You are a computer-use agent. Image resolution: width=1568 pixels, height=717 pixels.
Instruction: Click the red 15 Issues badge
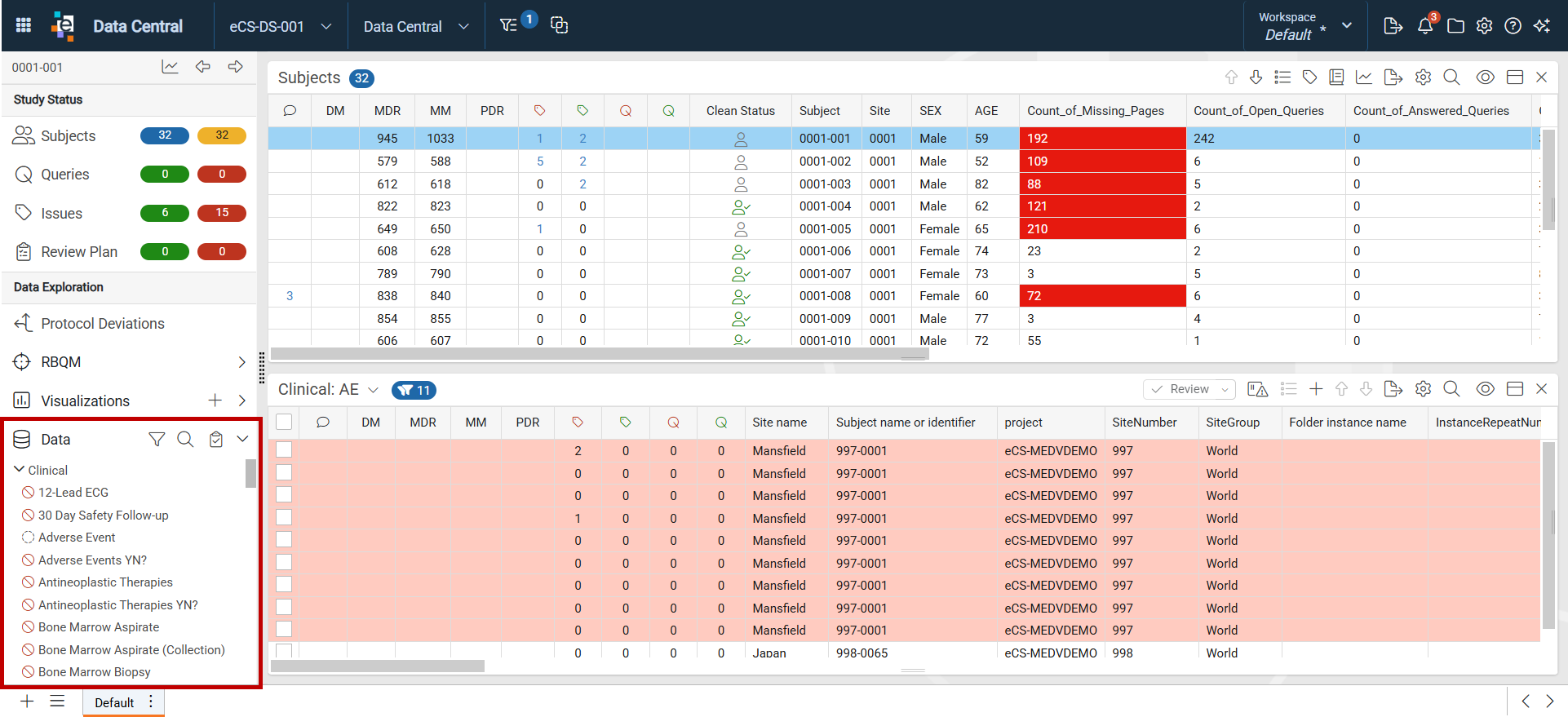222,213
